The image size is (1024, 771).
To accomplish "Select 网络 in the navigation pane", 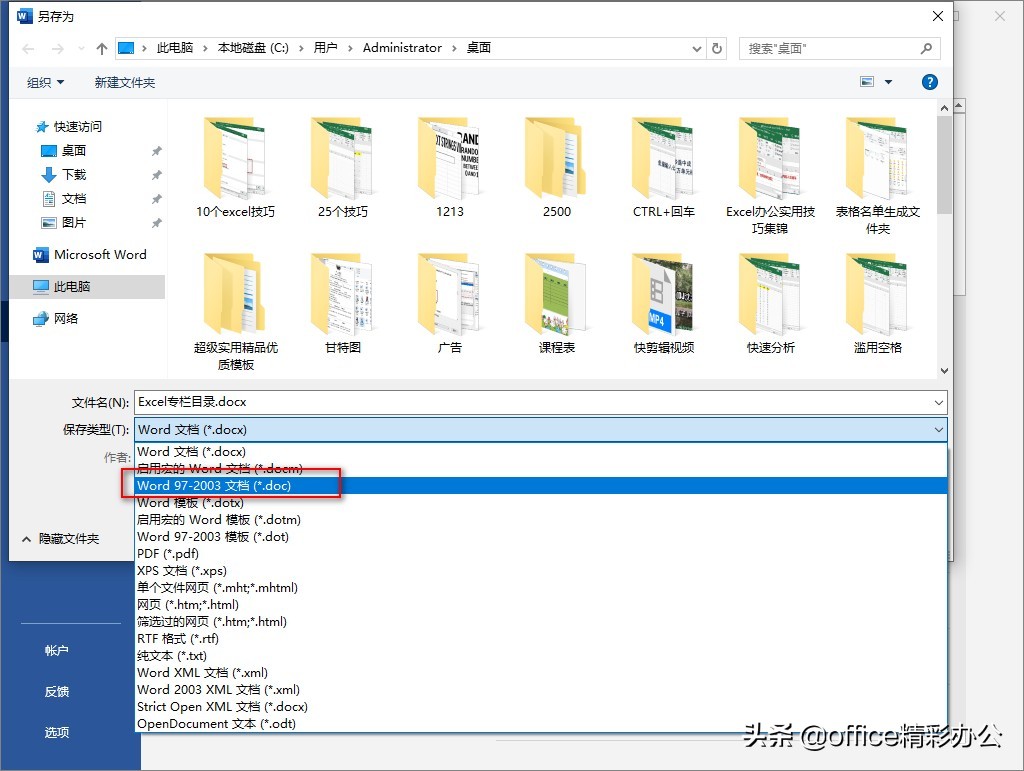I will (x=65, y=319).
